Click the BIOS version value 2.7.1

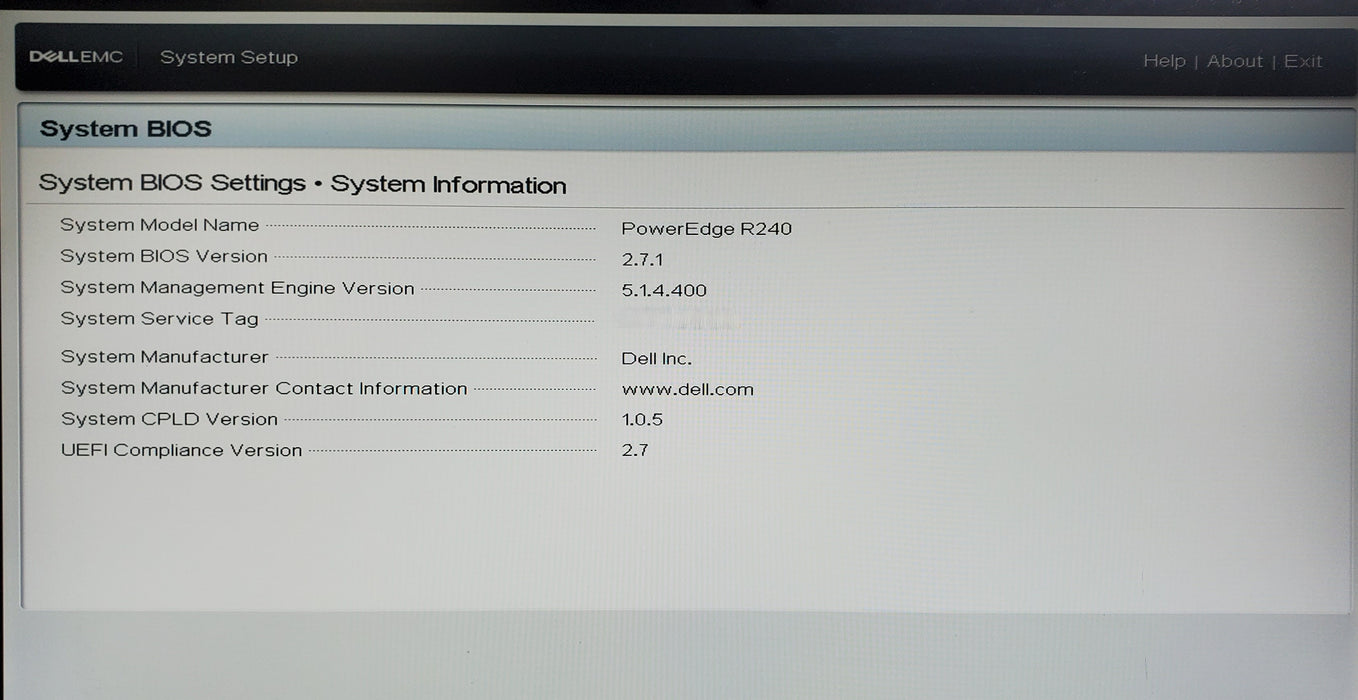click(642, 259)
